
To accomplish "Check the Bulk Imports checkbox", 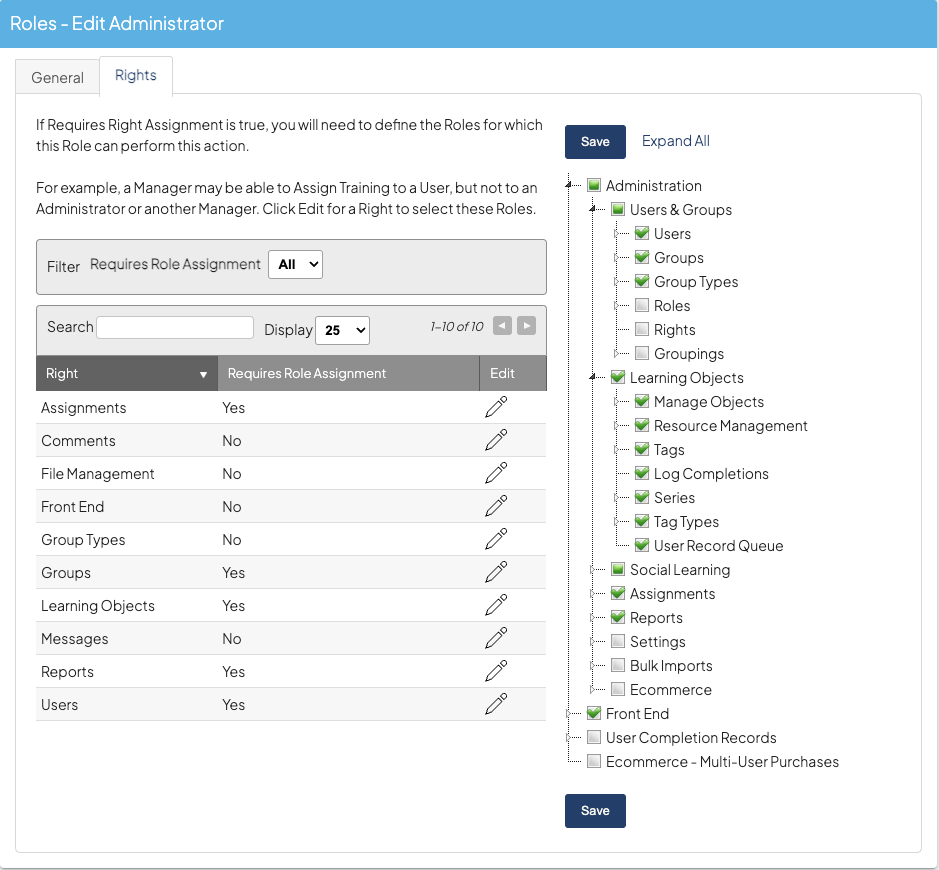I will point(618,665).
